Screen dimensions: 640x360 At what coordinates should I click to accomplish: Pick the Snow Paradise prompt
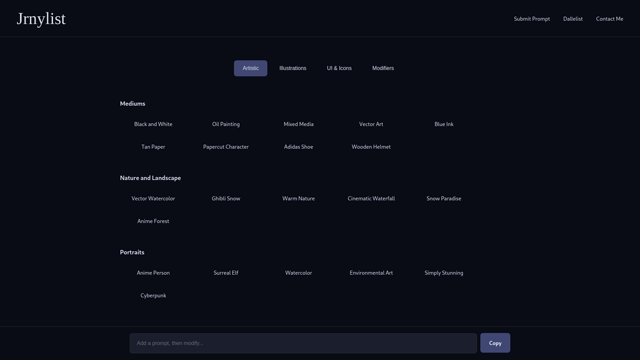click(444, 198)
